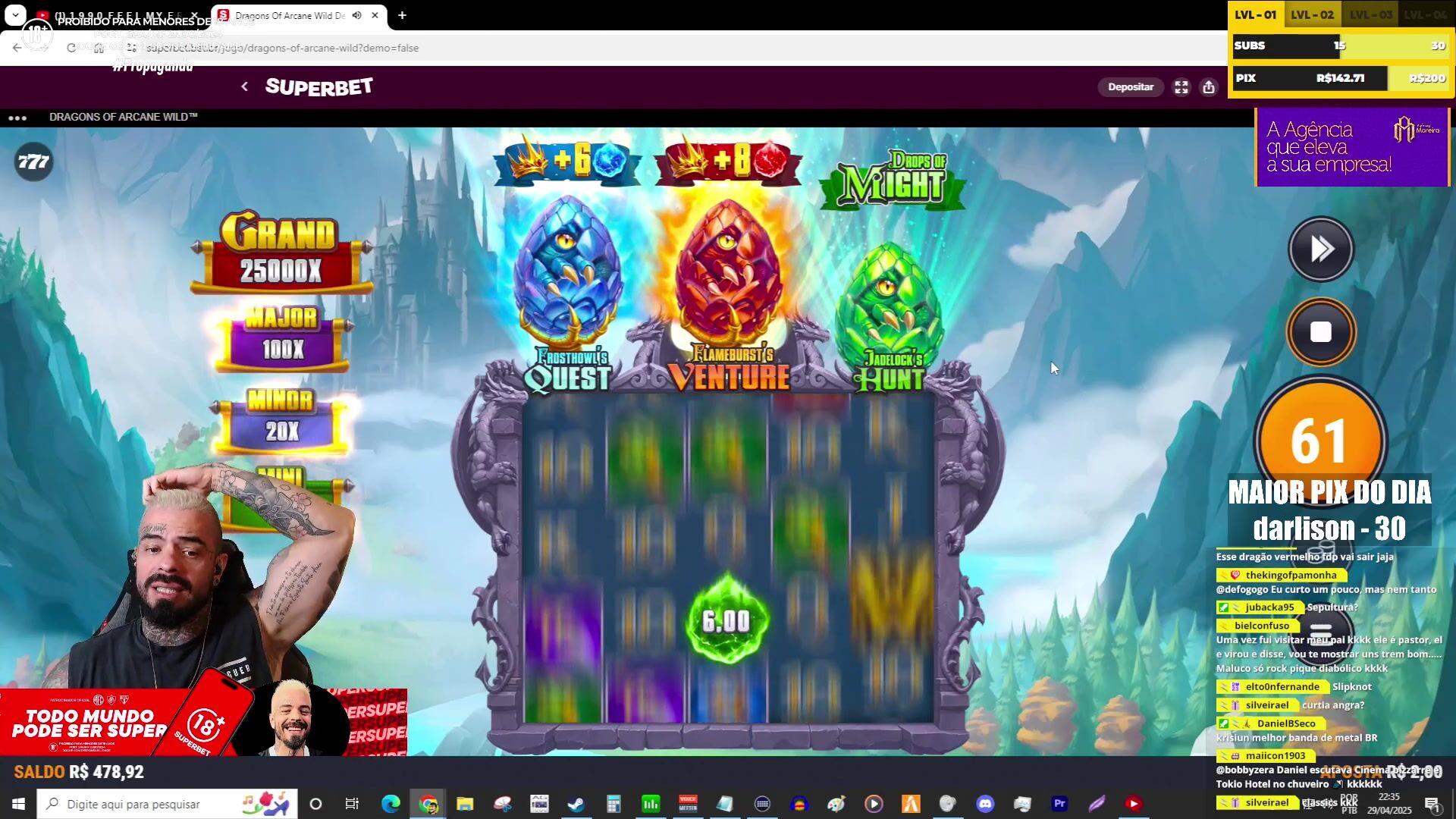Click the Major 100X jackpot banner
The image size is (1456, 819).
(x=281, y=338)
